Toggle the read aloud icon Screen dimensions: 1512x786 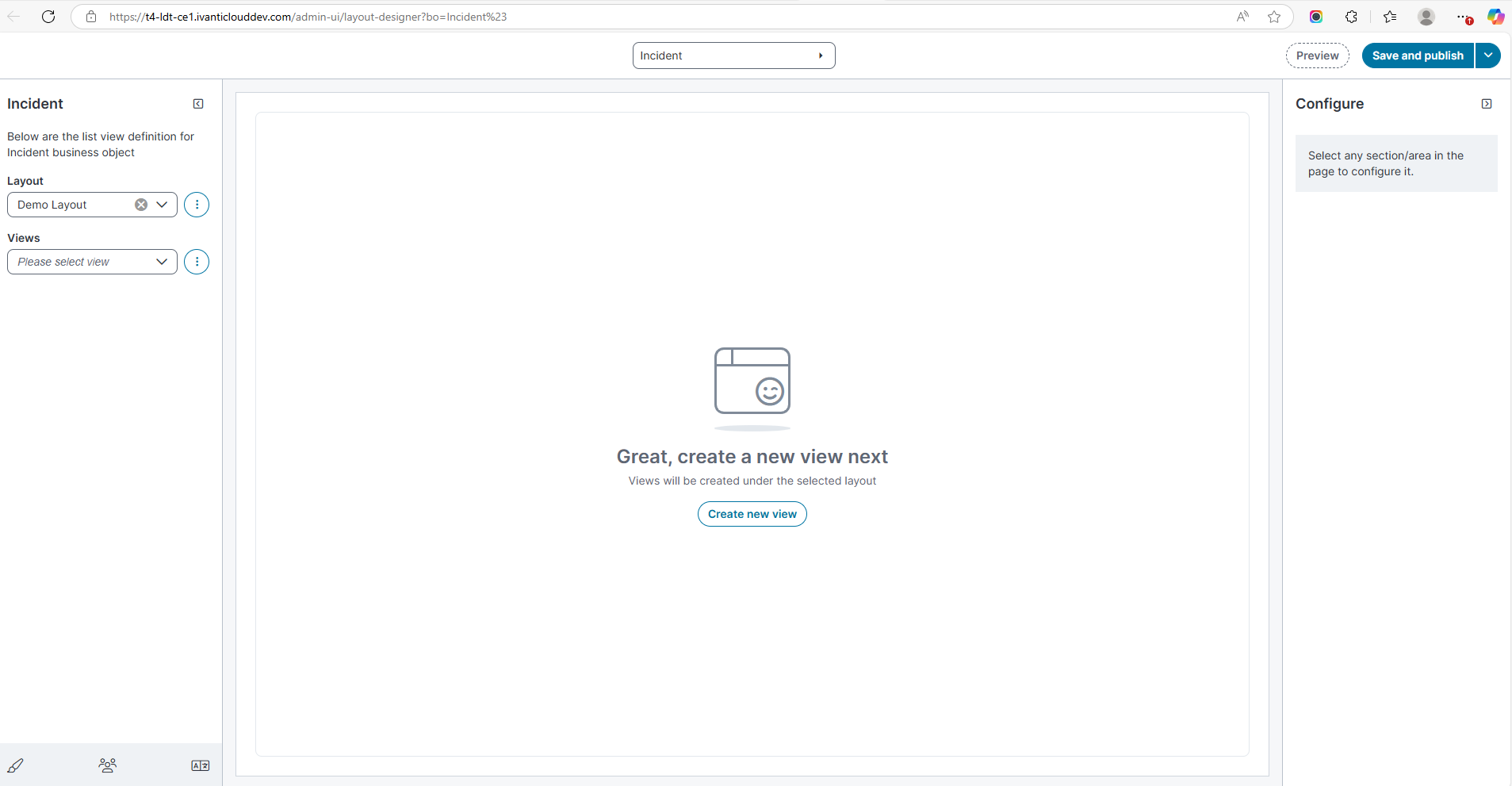(1242, 17)
